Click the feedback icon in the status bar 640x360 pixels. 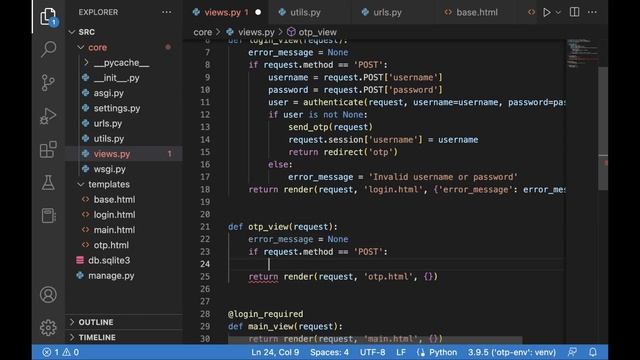click(572, 352)
